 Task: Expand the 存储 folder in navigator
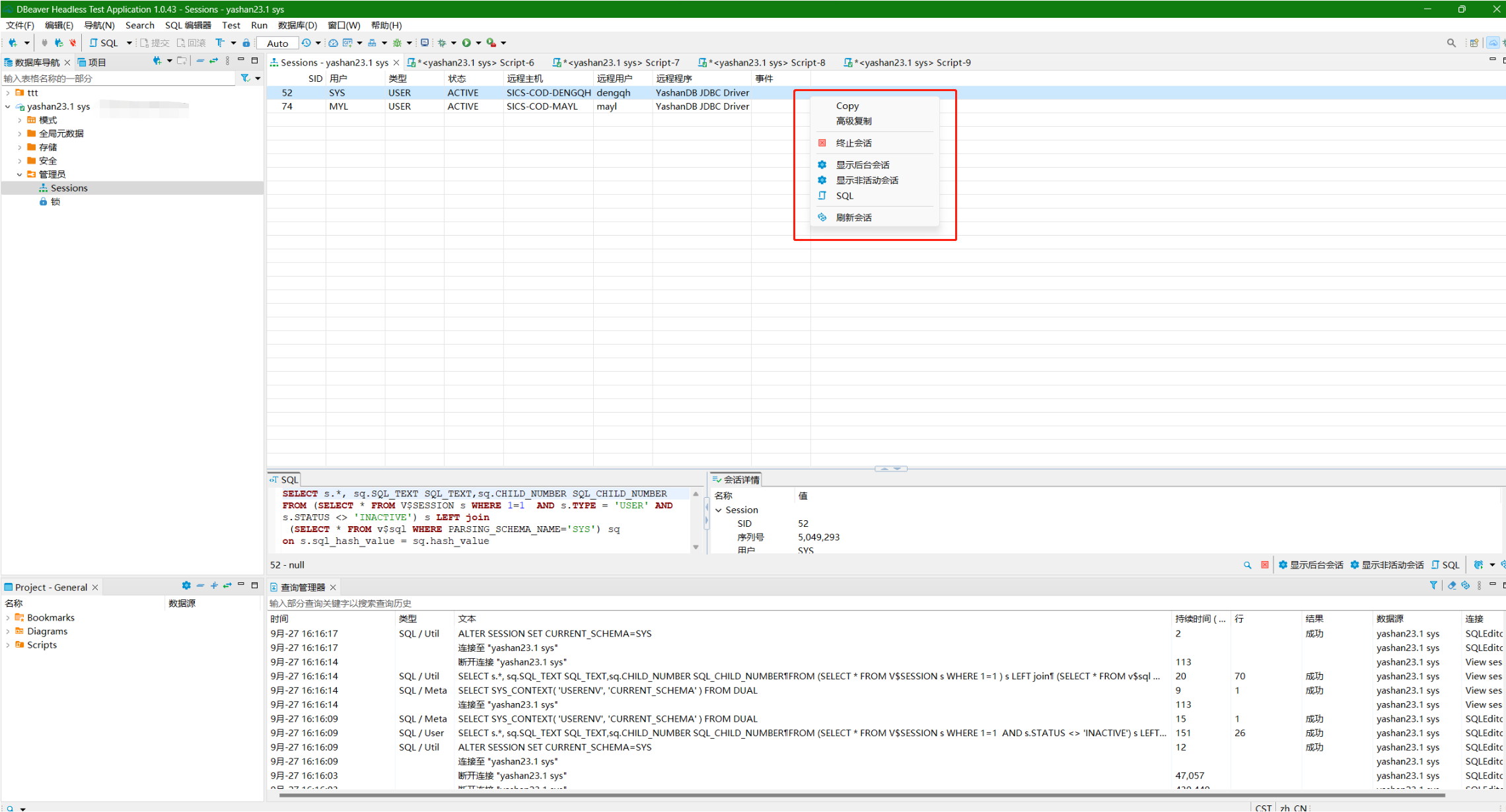(20, 147)
